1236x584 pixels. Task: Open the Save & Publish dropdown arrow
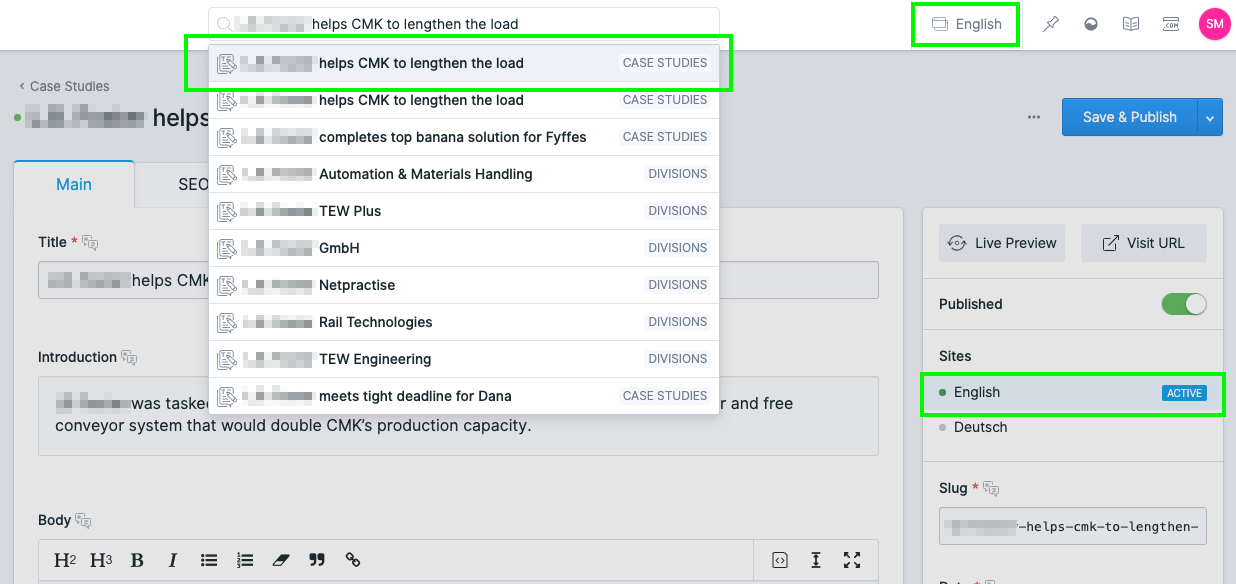pos(1210,117)
